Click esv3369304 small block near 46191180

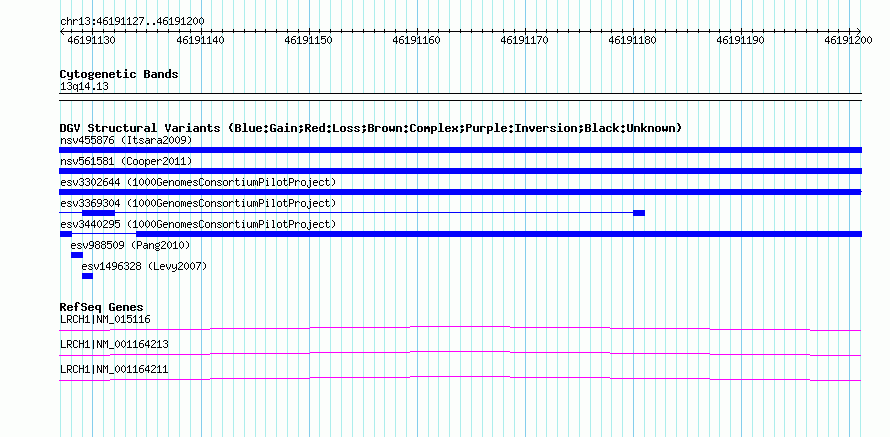(x=639, y=213)
